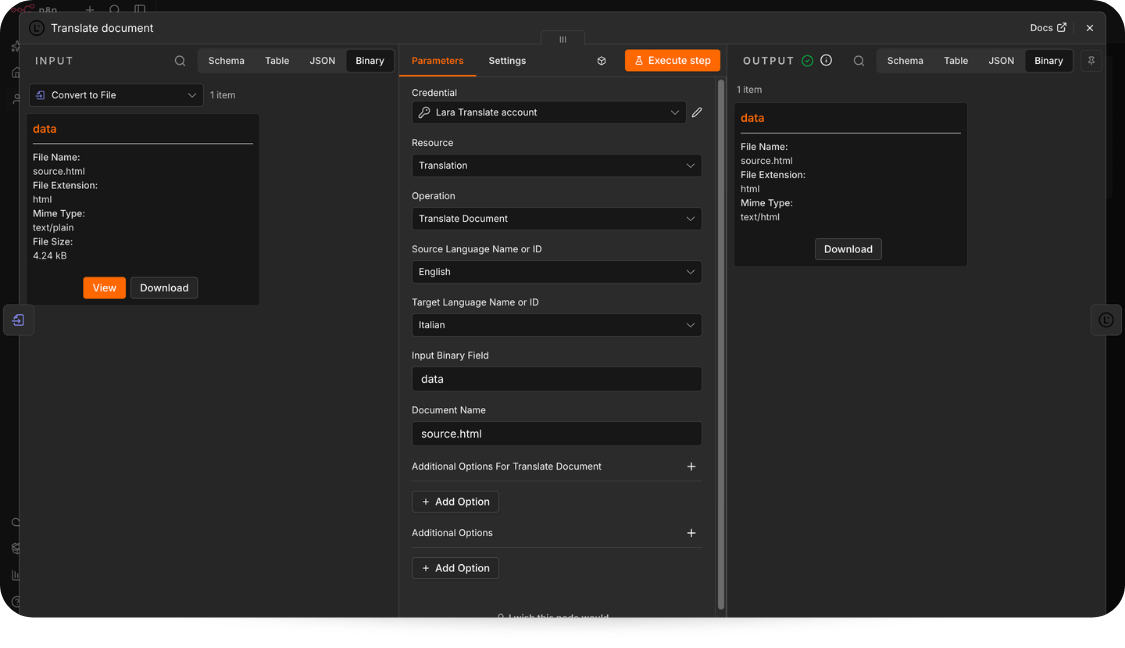This screenshot has height=648, width=1125.
Task: Click the panel drag handle at top
Action: (x=562, y=39)
